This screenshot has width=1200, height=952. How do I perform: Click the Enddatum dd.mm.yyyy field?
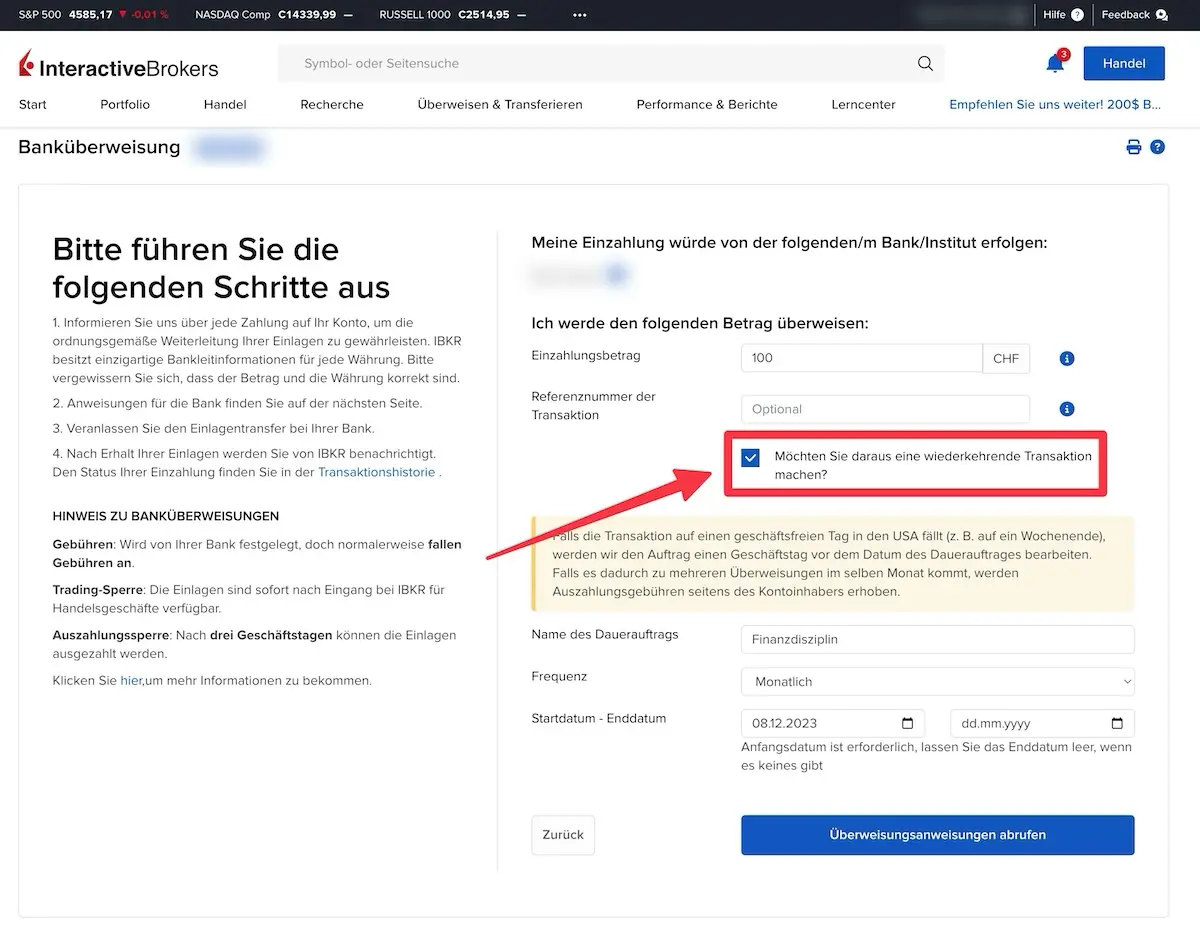(1042, 723)
